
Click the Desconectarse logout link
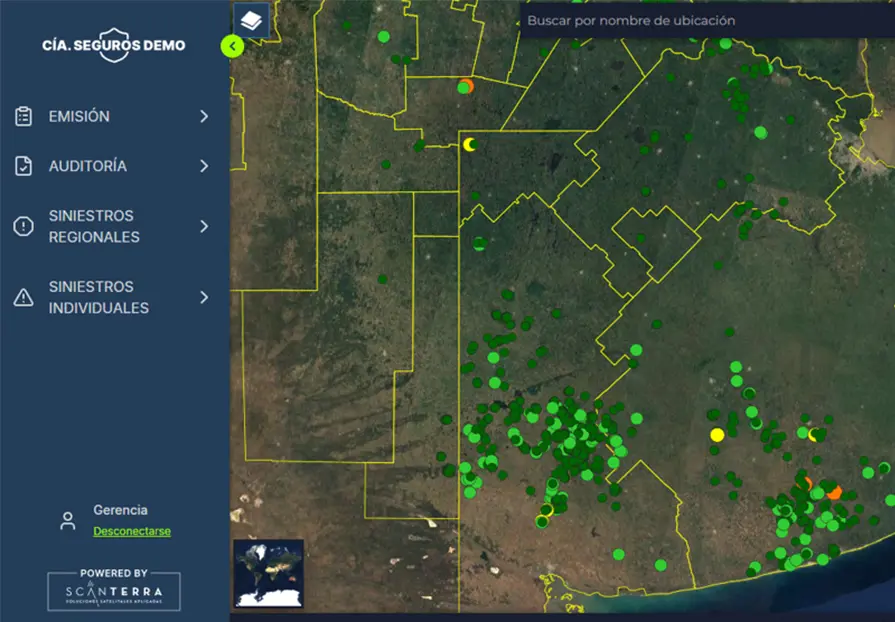pos(132,532)
